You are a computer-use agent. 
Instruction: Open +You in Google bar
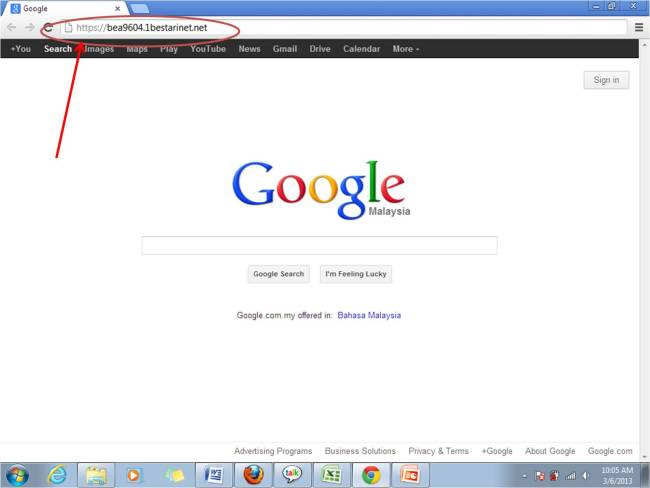coord(21,49)
